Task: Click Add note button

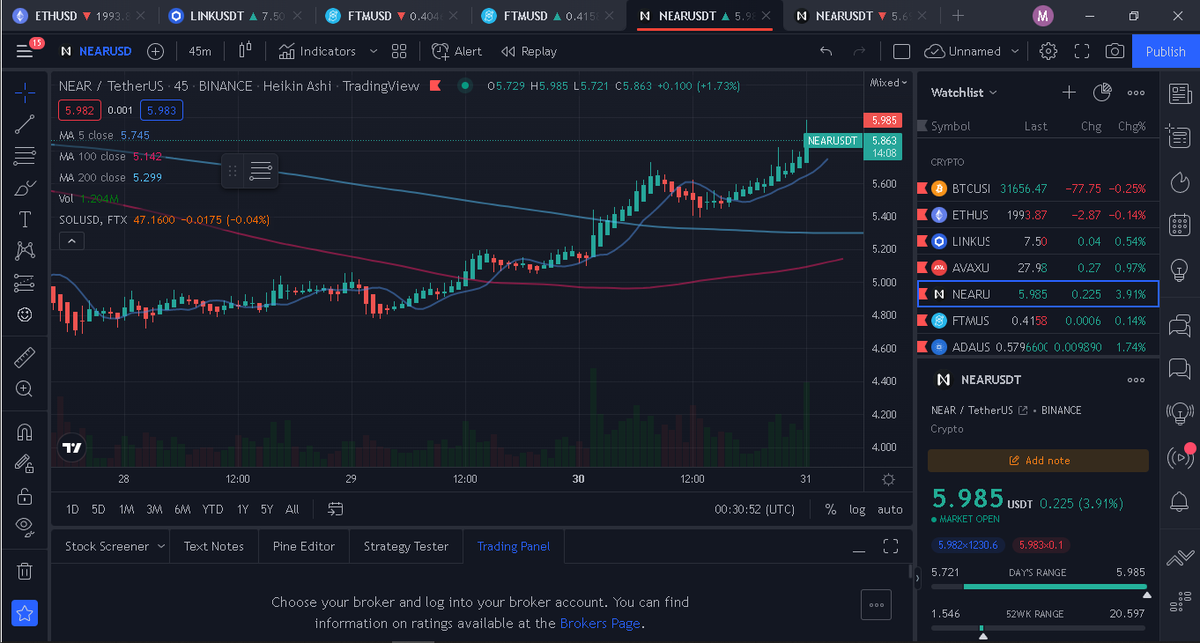Action: coord(1038,460)
